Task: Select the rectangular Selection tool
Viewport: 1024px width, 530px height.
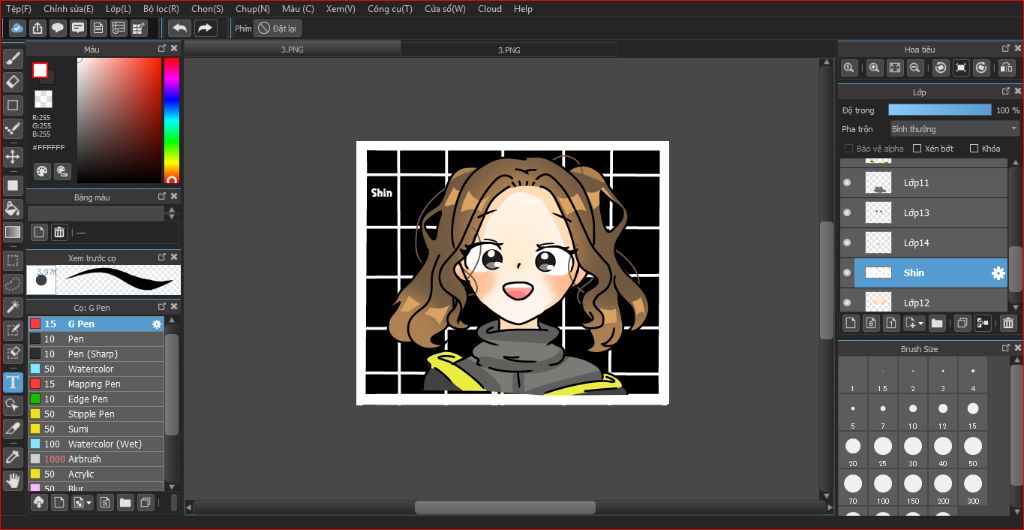Action: click(12, 261)
